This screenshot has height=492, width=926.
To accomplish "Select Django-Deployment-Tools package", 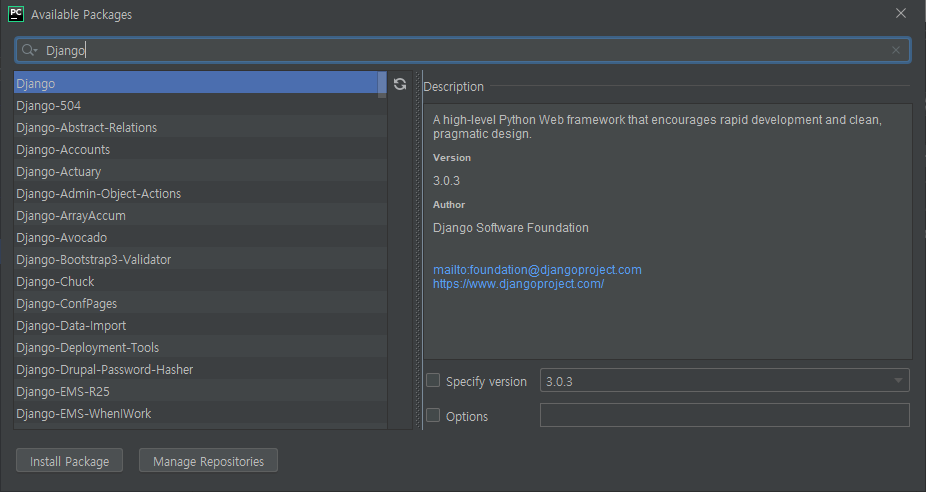I will [200, 347].
